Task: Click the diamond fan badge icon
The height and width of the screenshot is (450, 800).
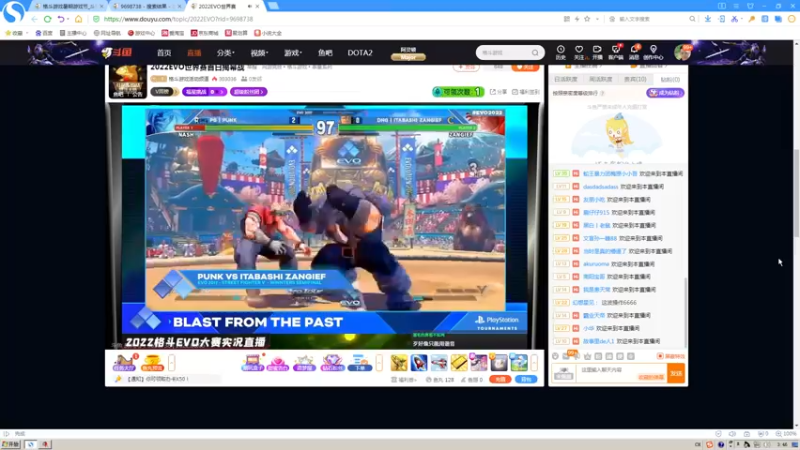Action: click(332, 363)
